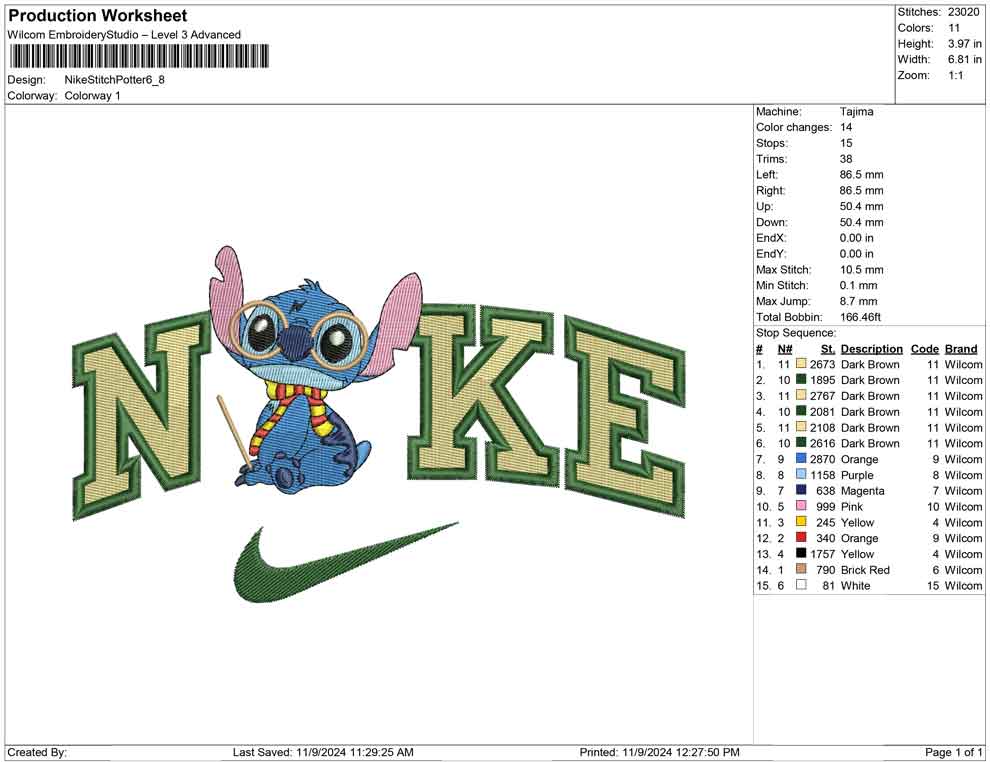The width and height of the screenshot is (990, 762).
Task: Click the Machine value "Tajima"
Action: 856,111
